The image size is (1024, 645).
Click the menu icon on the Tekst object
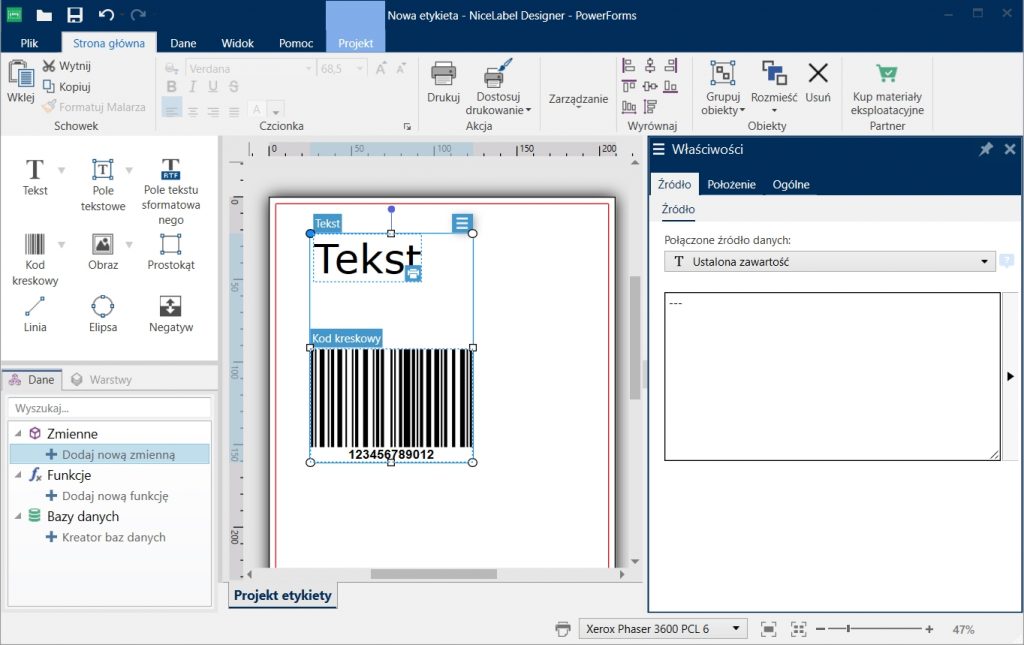pyautogui.click(x=462, y=223)
